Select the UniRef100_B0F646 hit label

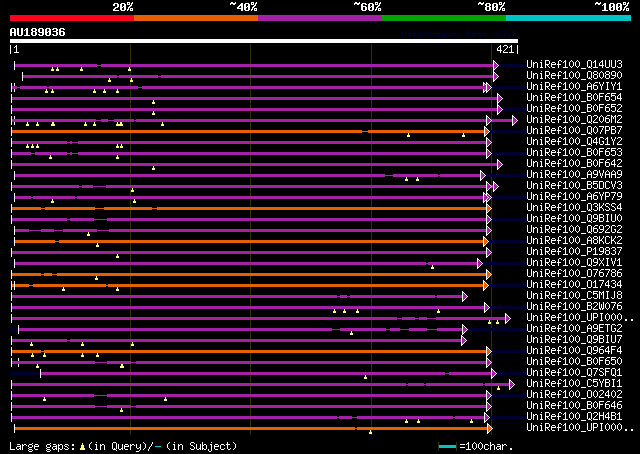tap(574, 406)
